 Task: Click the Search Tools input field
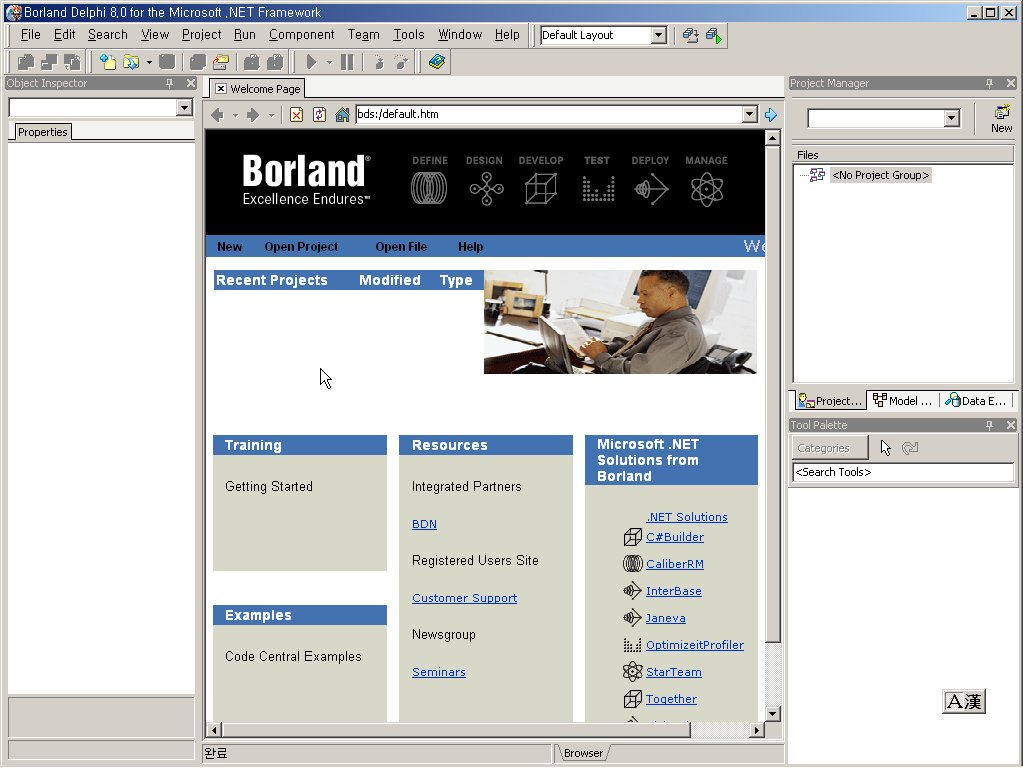click(902, 472)
